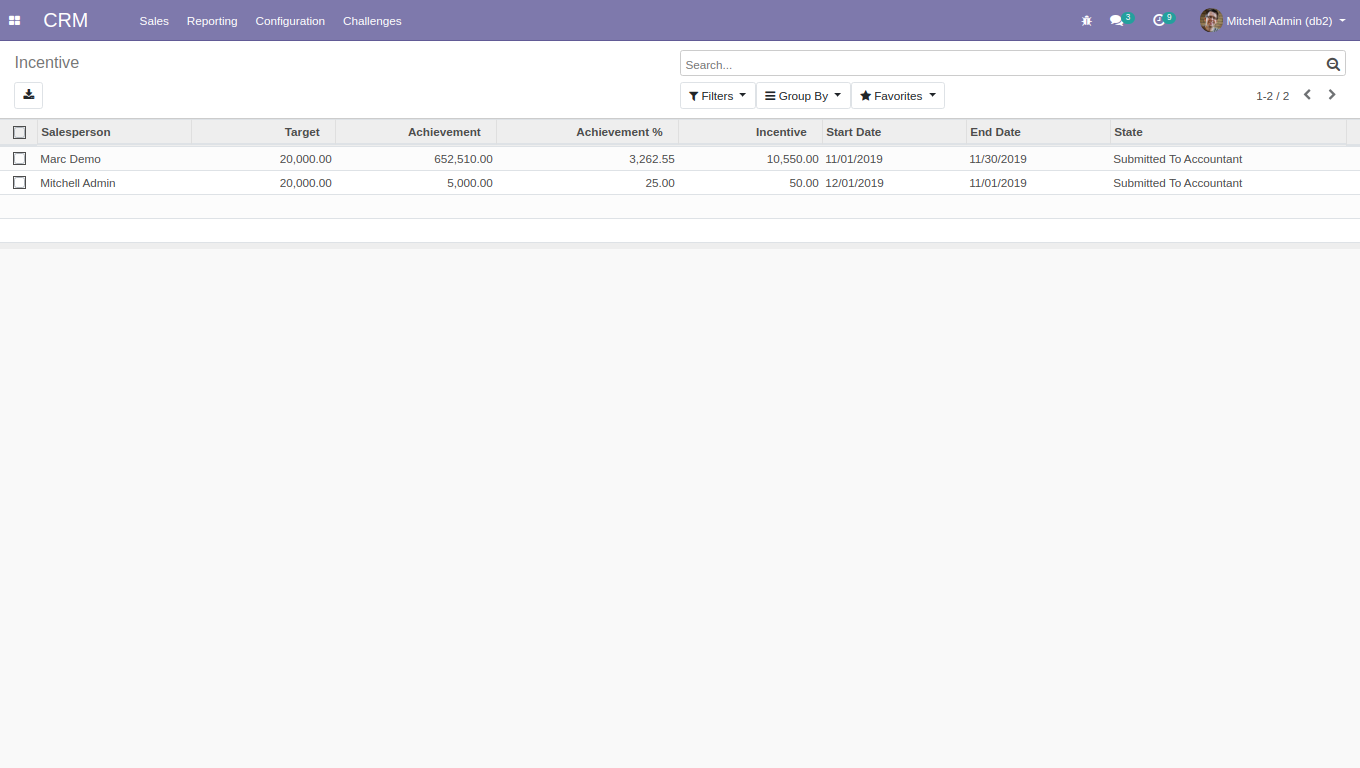Expand the Favorites dropdown
This screenshot has width=1360, height=768.
[898, 96]
